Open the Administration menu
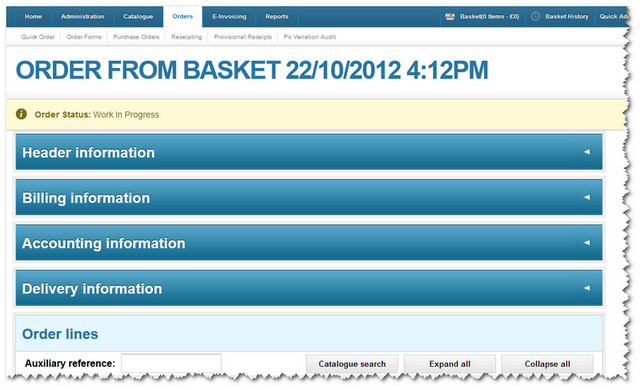The image size is (640, 390). (x=82, y=17)
